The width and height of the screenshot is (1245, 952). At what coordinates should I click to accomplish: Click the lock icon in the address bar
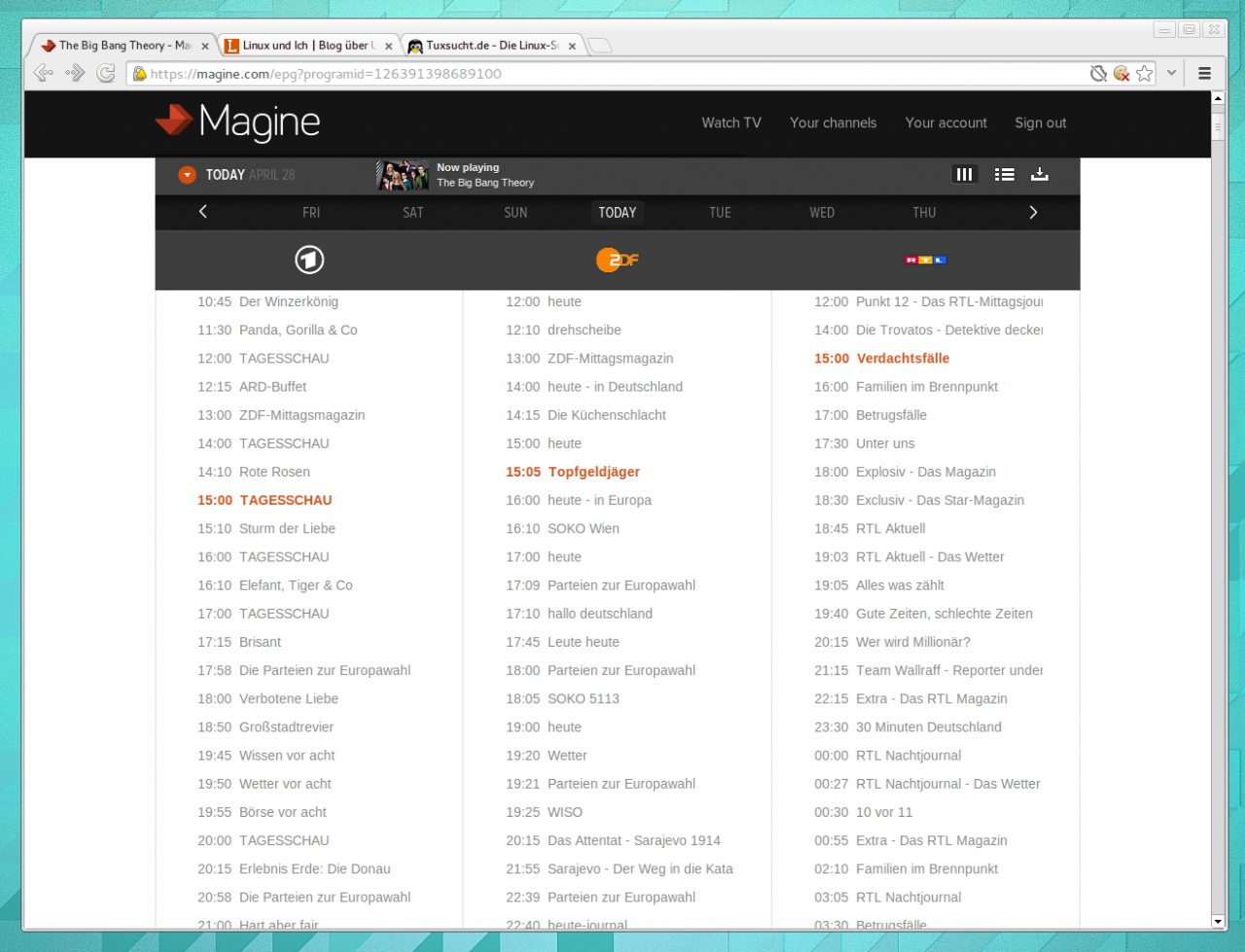[x=139, y=74]
